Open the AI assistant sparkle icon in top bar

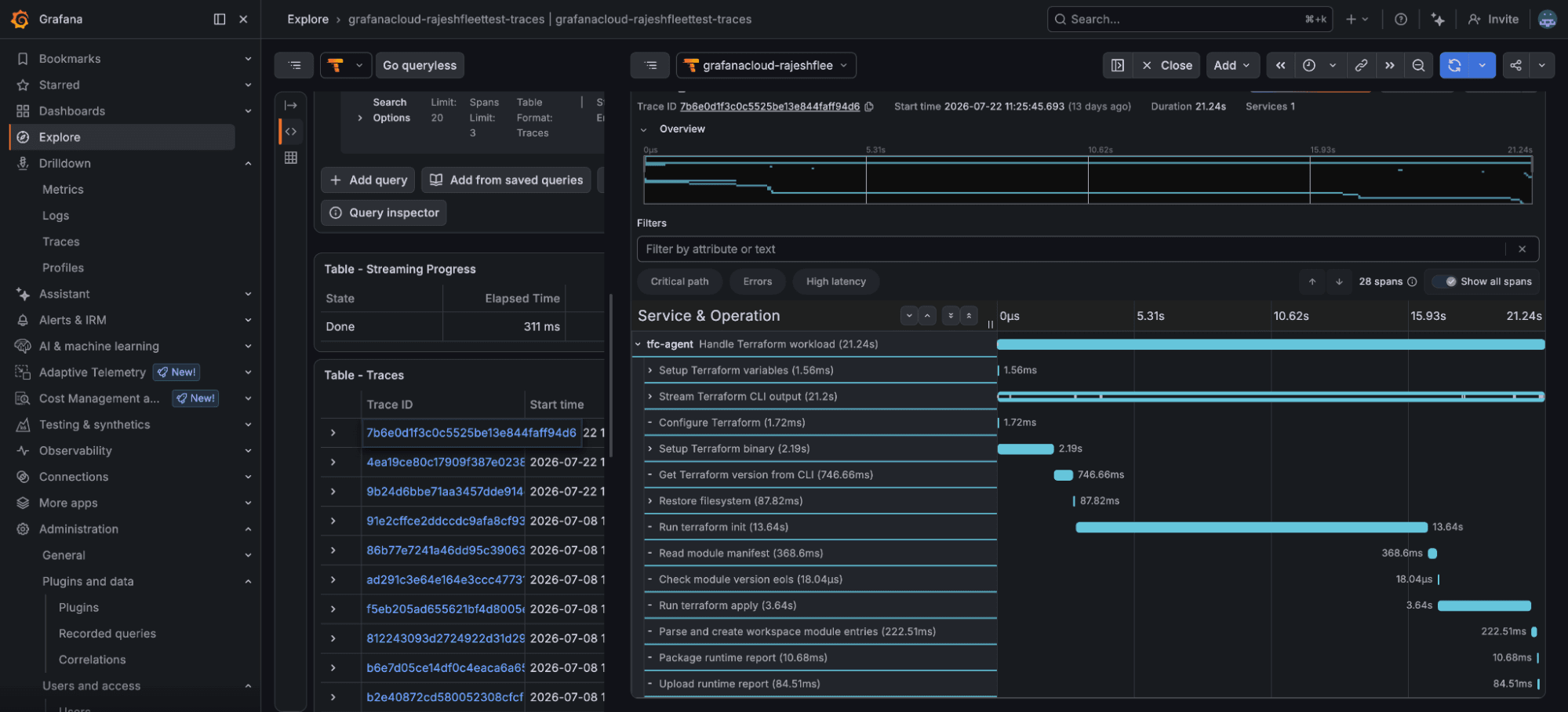click(1438, 19)
